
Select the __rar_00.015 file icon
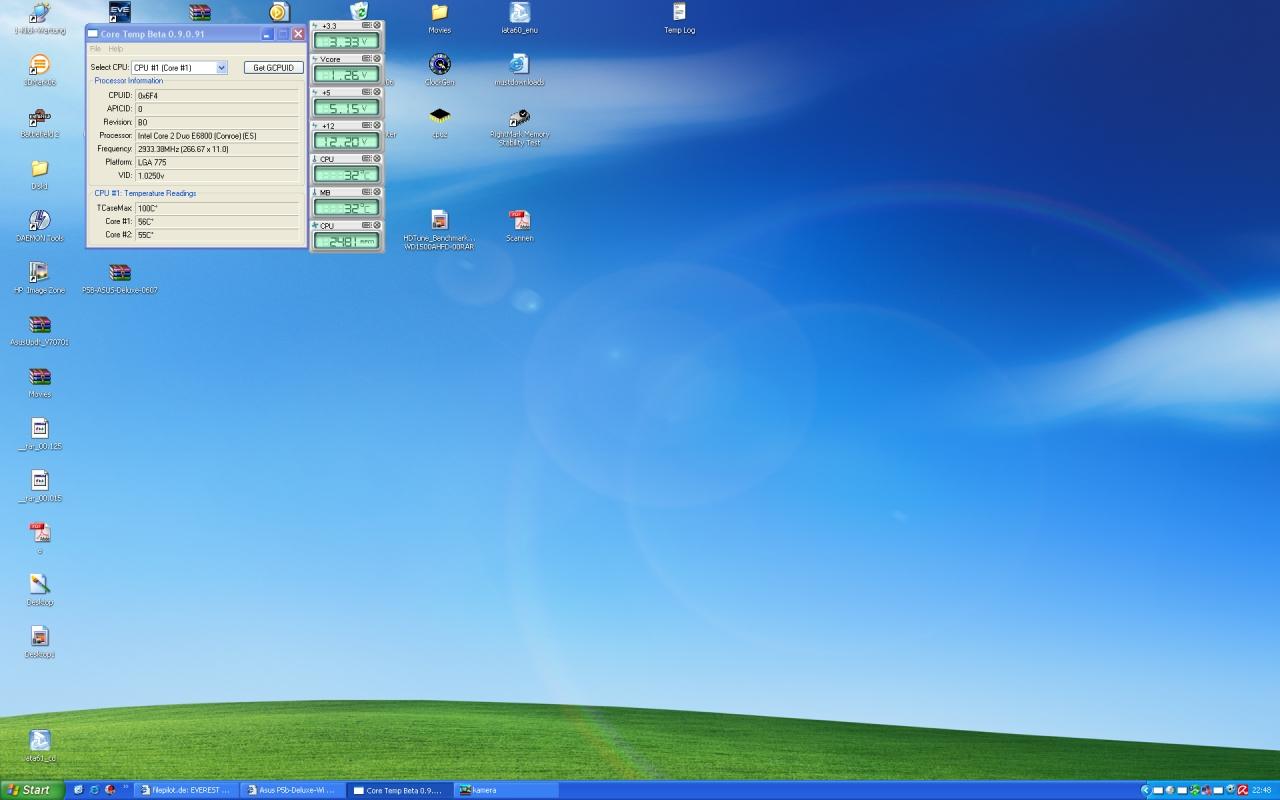(40, 486)
